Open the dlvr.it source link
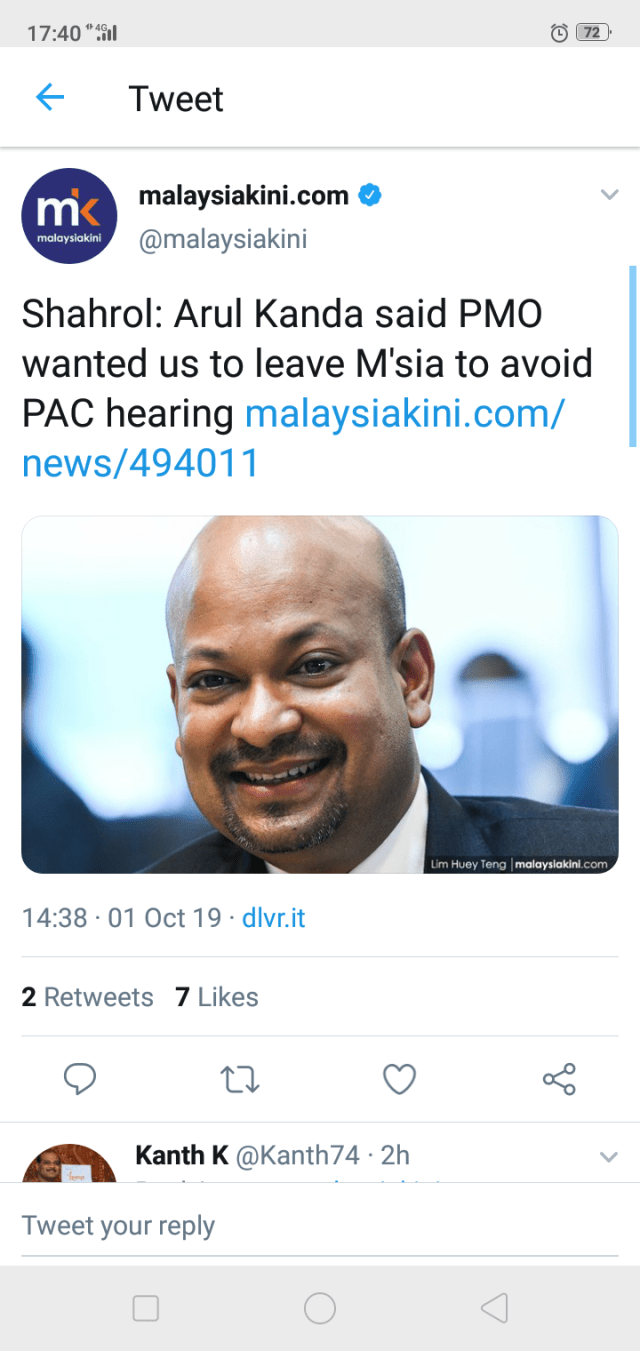The height and width of the screenshot is (1351, 640). (273, 917)
